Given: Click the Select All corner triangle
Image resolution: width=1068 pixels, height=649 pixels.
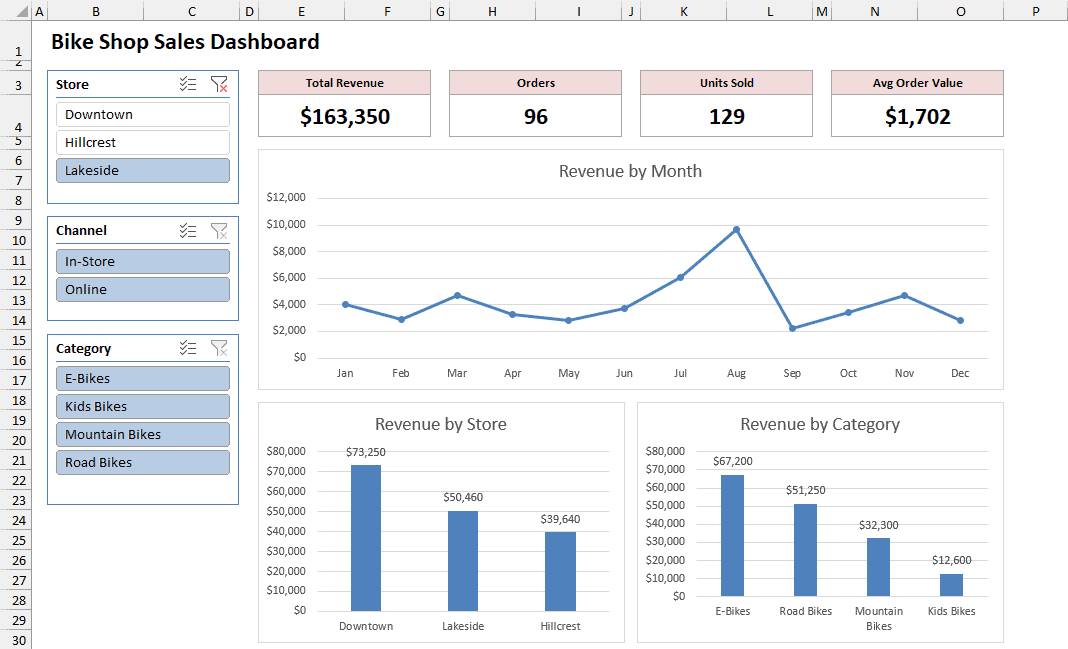Looking at the screenshot, I should 21,12.
